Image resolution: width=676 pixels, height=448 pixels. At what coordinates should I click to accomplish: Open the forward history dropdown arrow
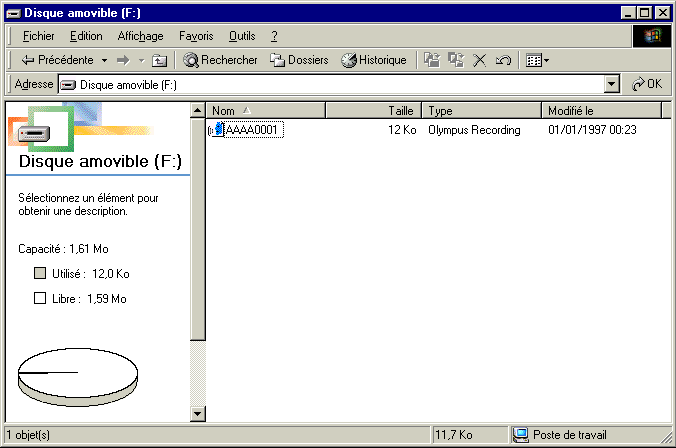click(x=141, y=60)
